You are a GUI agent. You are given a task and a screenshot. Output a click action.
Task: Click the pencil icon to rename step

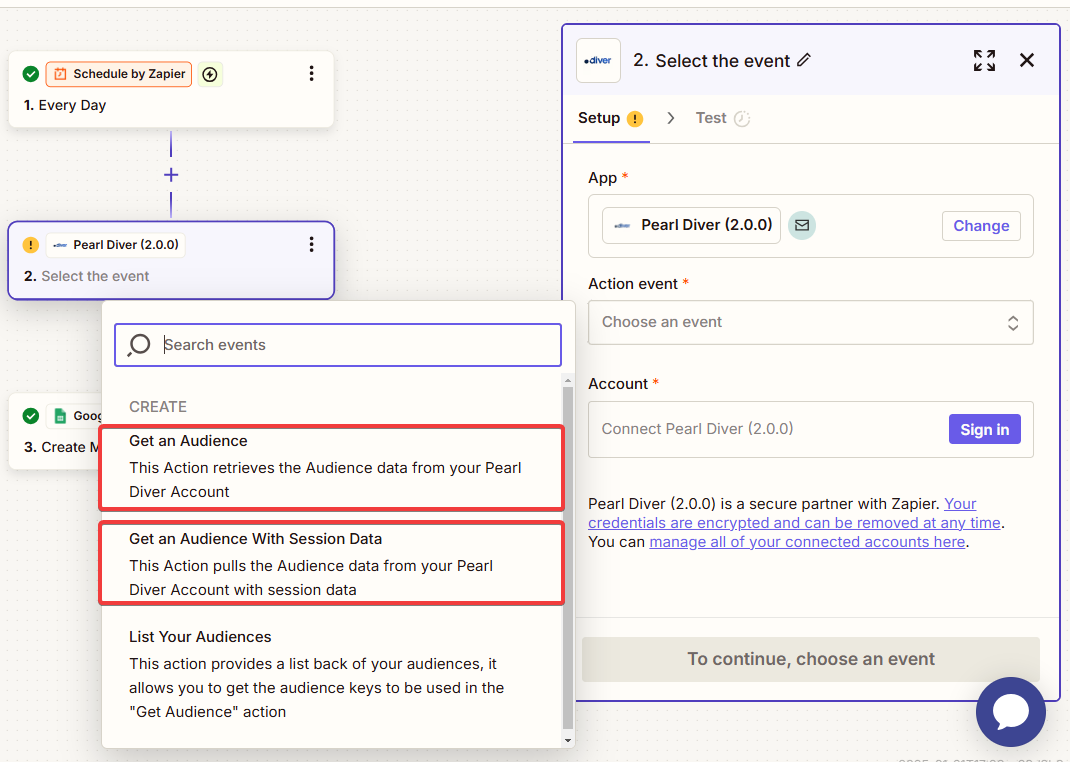tap(803, 61)
